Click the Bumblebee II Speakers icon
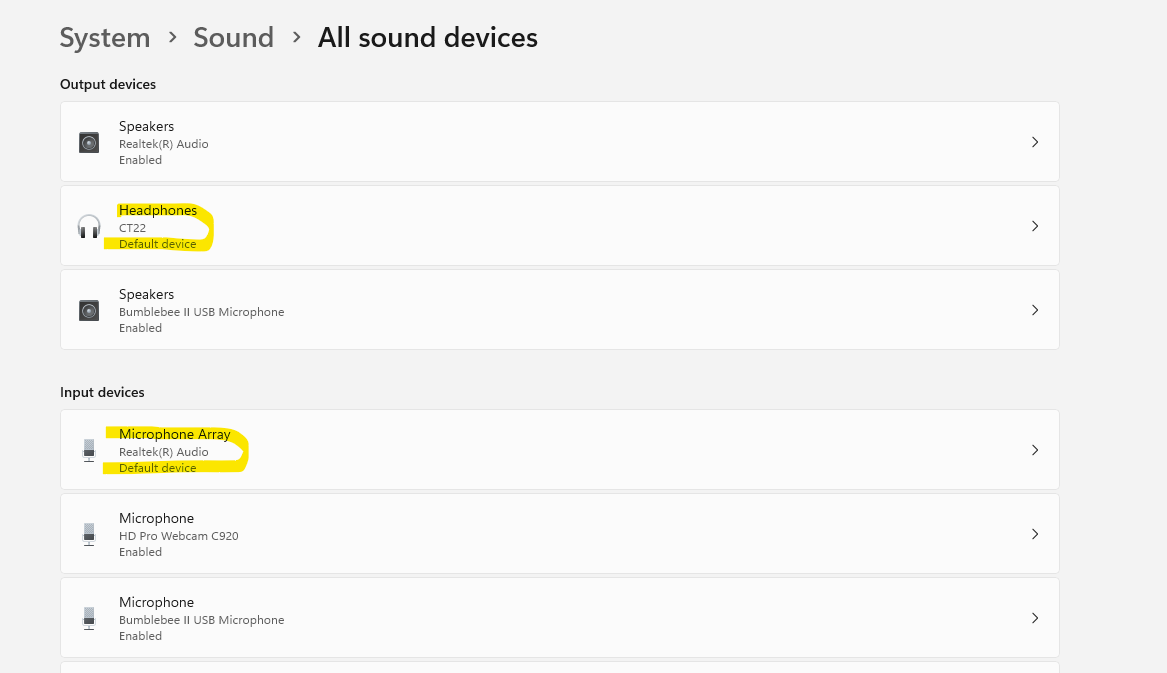Viewport: 1167px width, 673px height. [89, 311]
